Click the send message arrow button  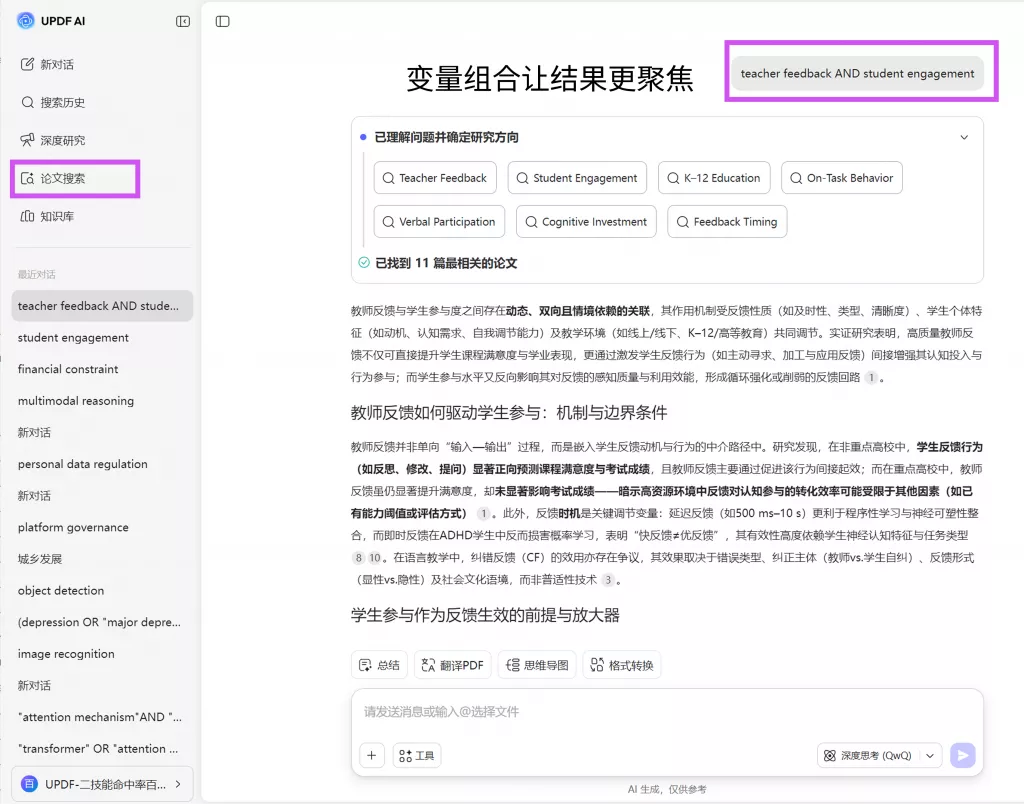tap(962, 756)
